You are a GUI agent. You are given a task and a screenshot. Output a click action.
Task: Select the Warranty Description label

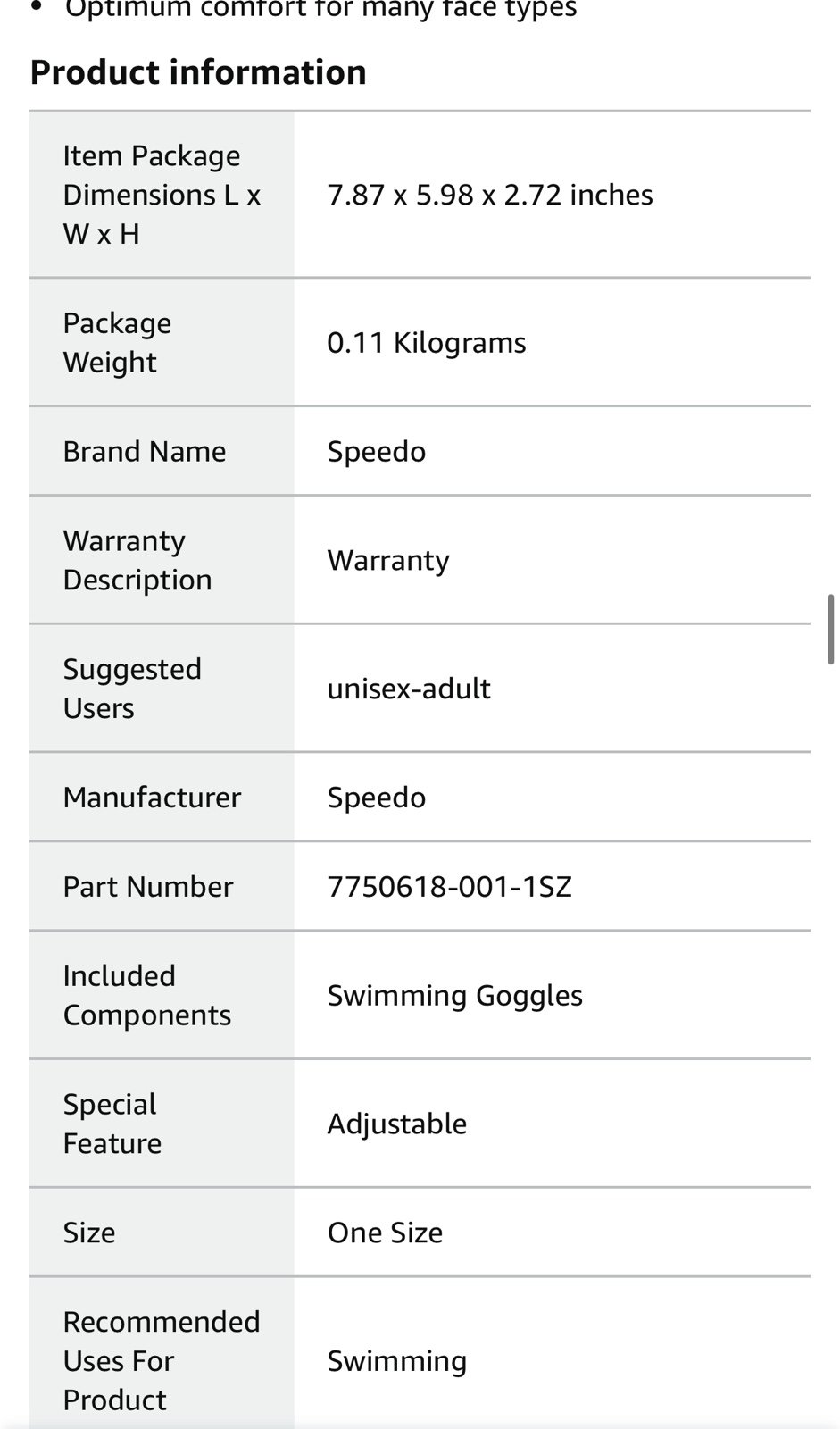coord(137,560)
